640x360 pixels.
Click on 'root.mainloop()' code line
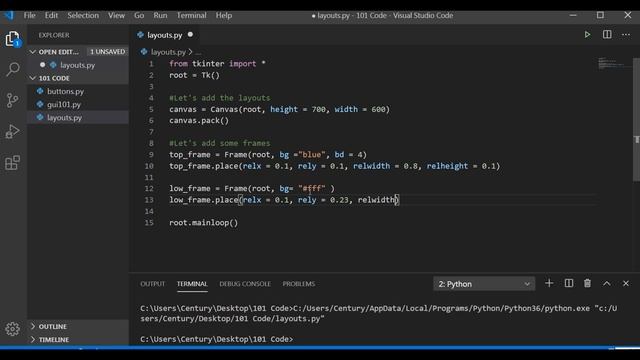[203, 223]
